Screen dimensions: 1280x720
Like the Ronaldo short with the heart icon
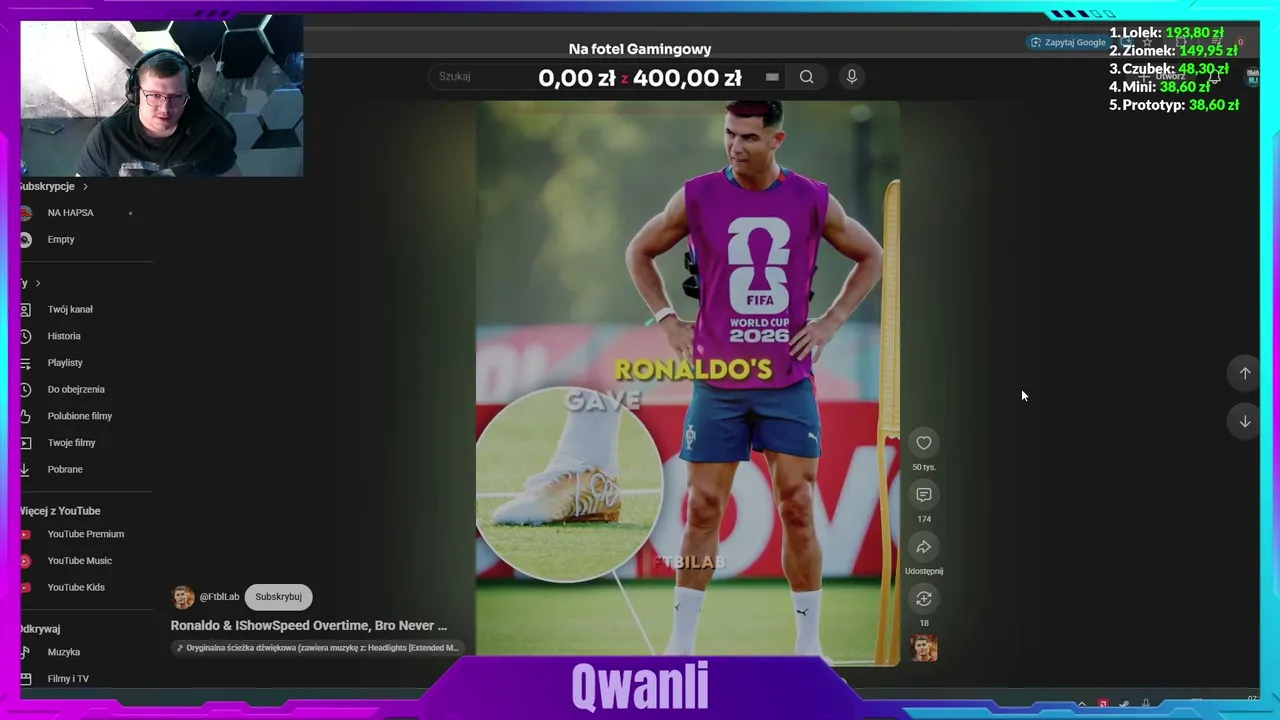pyautogui.click(x=924, y=443)
